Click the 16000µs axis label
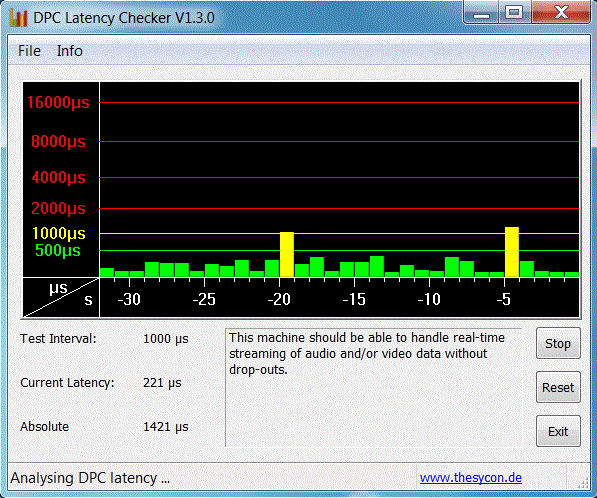 (x=58, y=102)
